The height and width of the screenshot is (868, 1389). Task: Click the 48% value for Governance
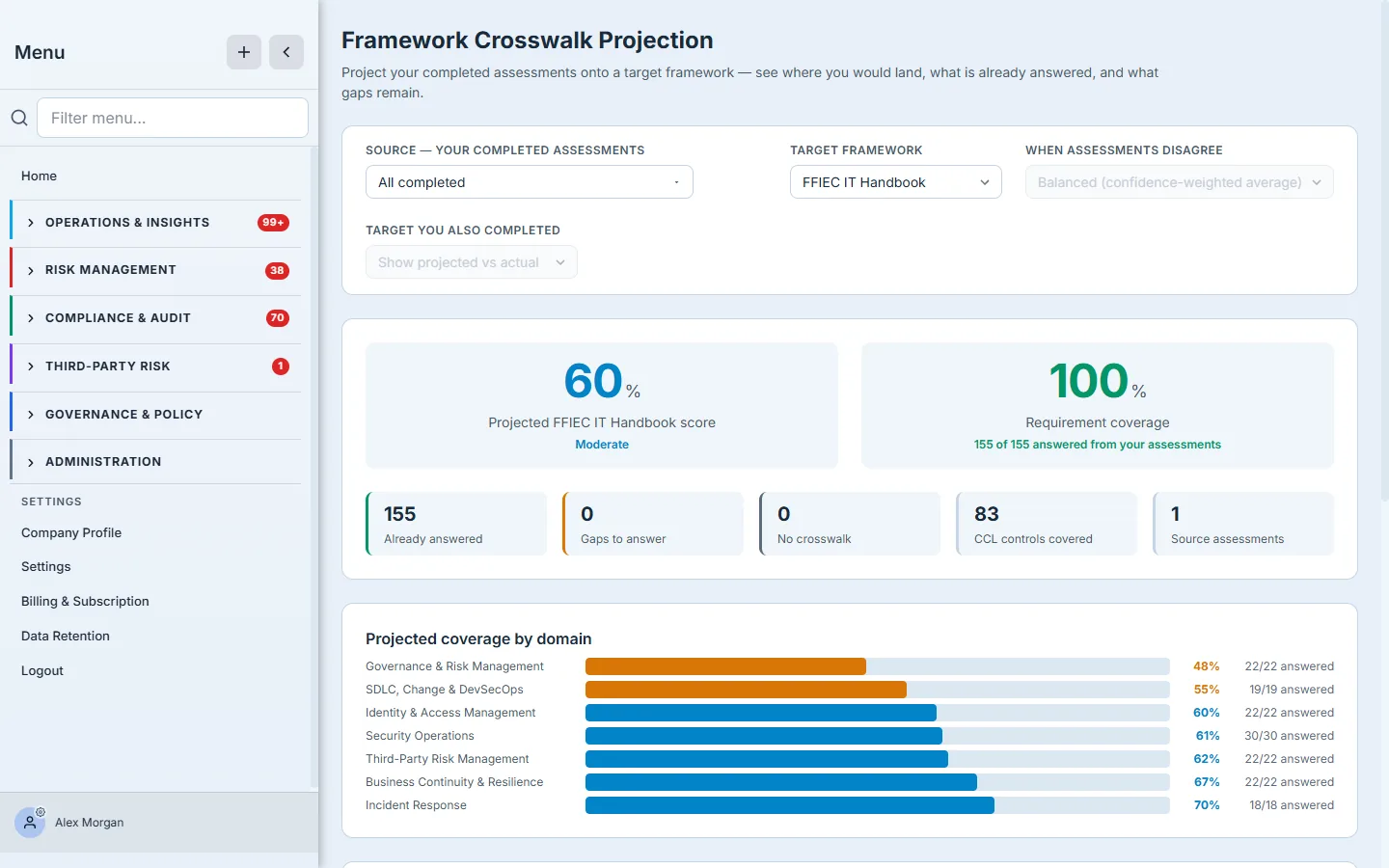coord(1207,666)
